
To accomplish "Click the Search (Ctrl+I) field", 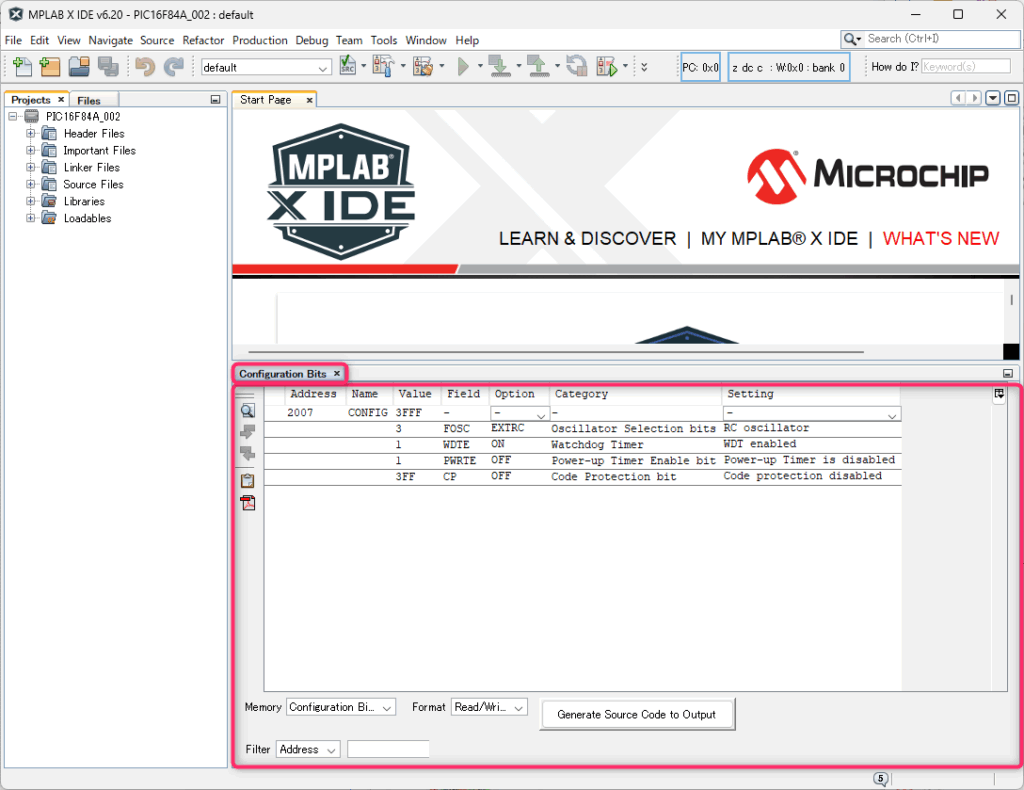I will (941, 39).
